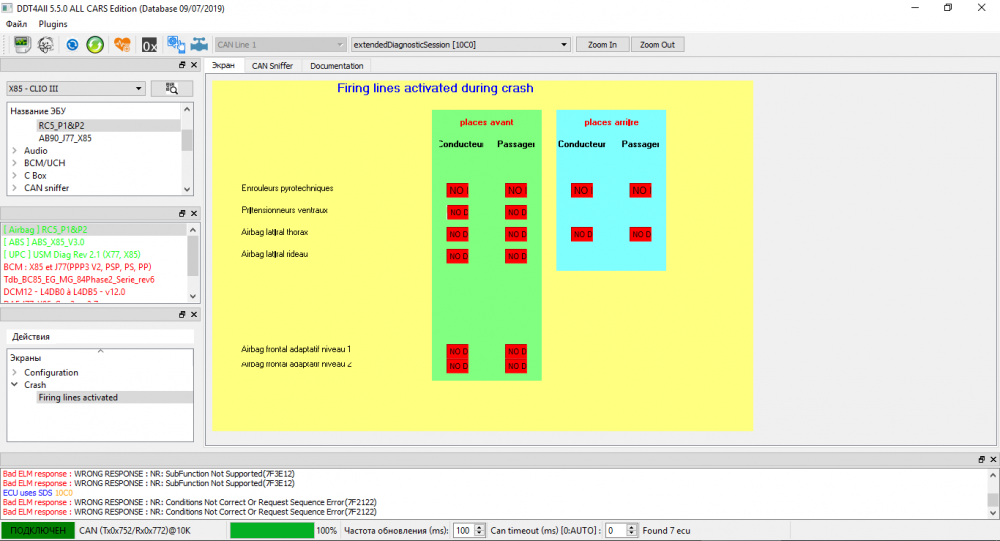
Task: Click the refresh rate field showing 100
Action: coord(464,531)
